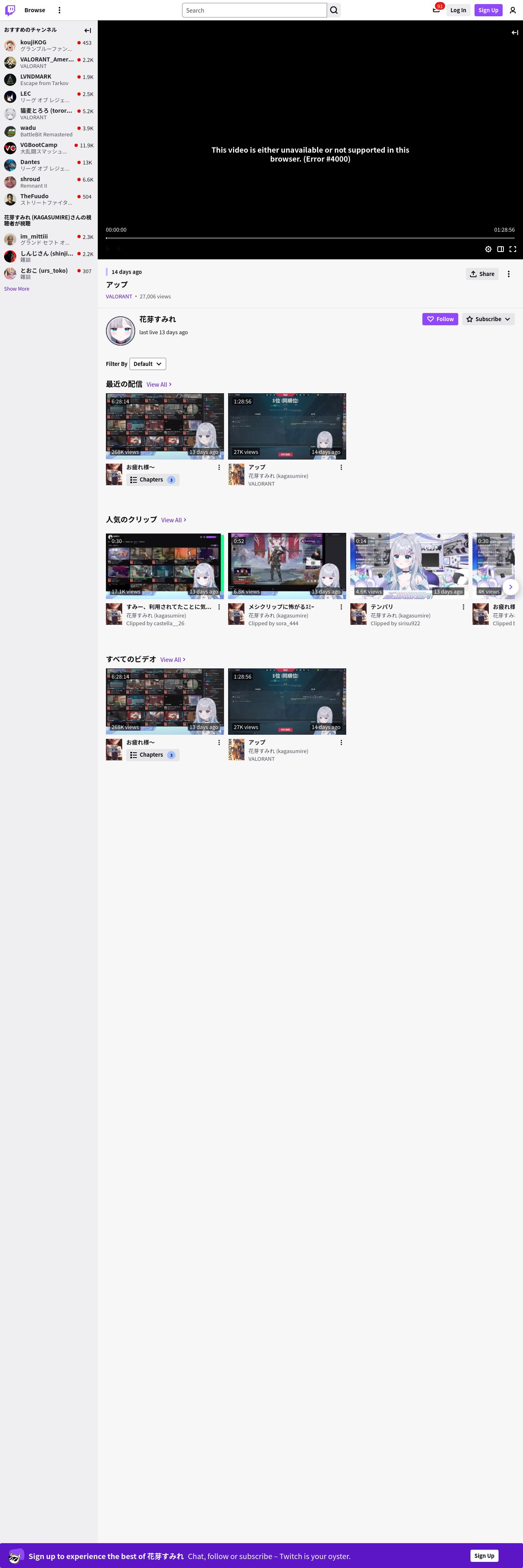The height and width of the screenshot is (1568, 523).
Task: Open options for アップ in 最近の配信
Action: coord(341,467)
